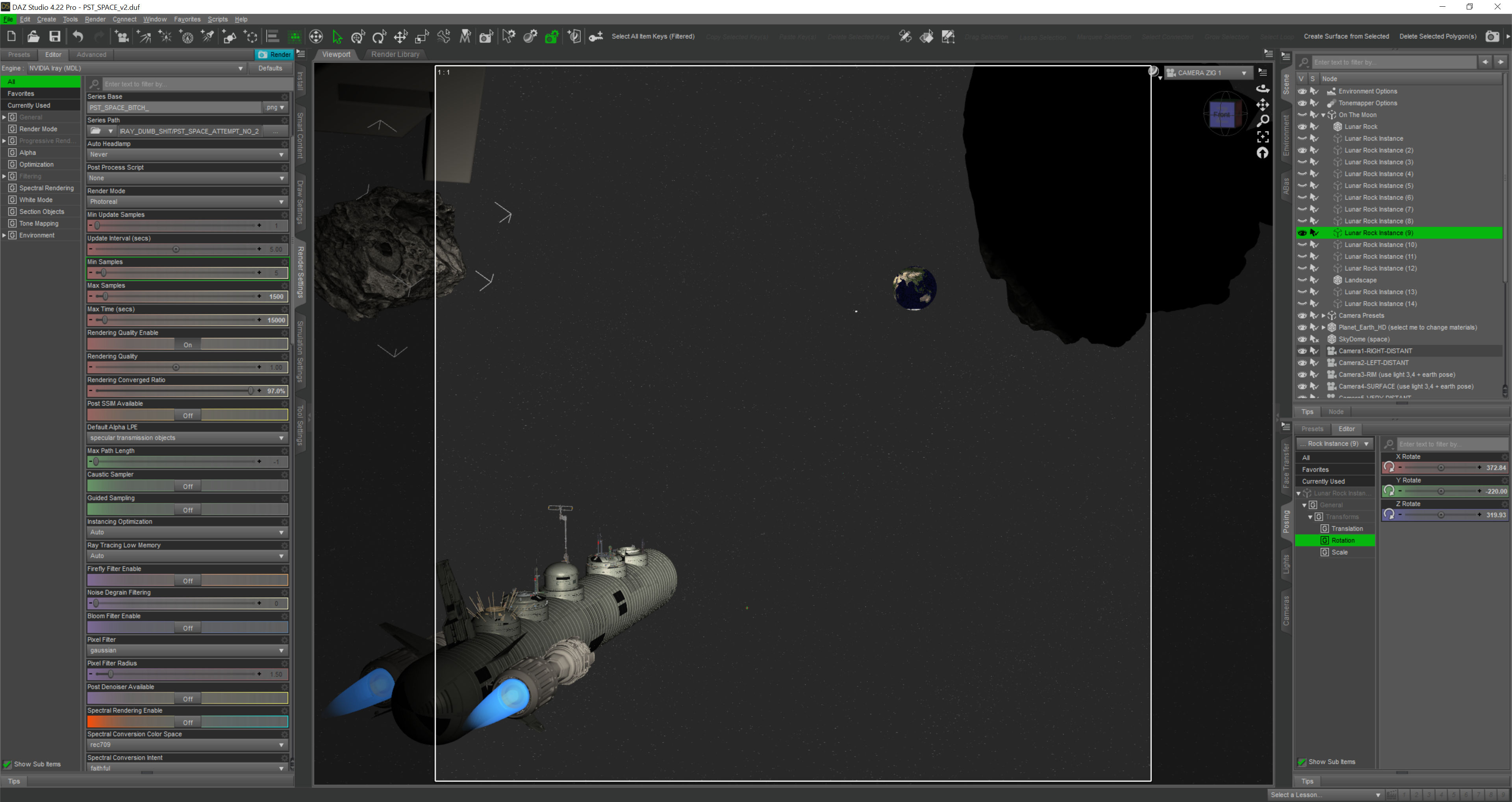This screenshot has height=802, width=1512.
Task: Toggle visibility of SkyDome (space)
Action: [1302, 339]
